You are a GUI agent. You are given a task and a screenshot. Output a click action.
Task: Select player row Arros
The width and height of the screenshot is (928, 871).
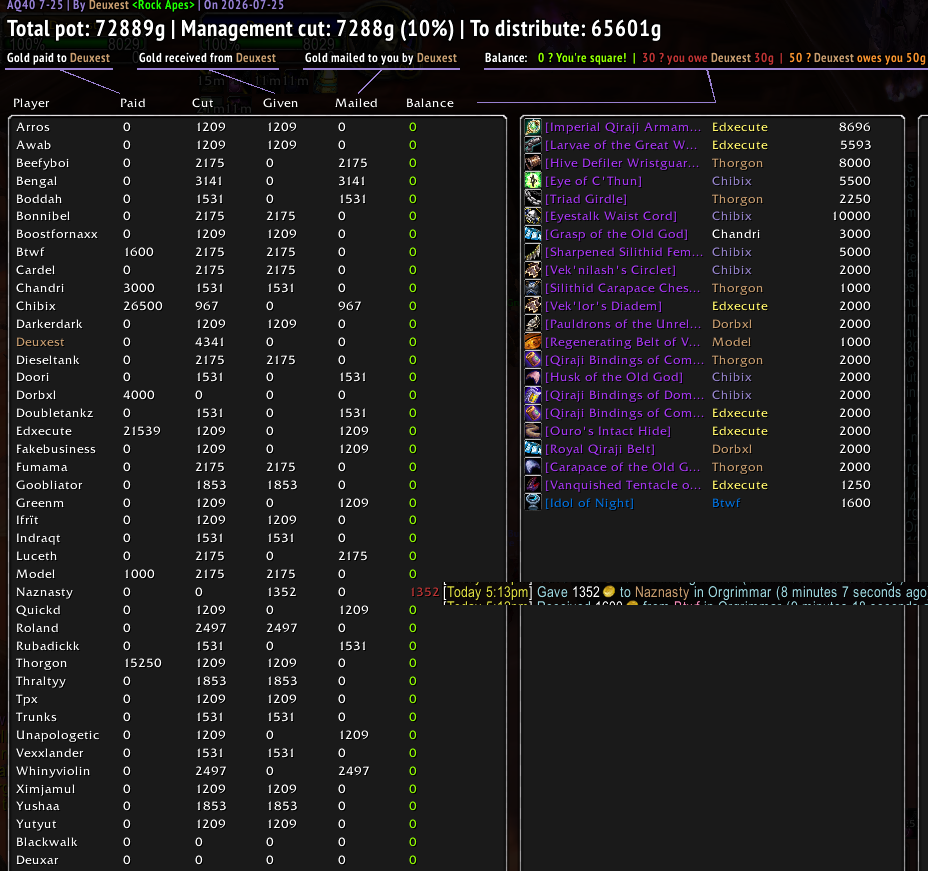[257, 127]
